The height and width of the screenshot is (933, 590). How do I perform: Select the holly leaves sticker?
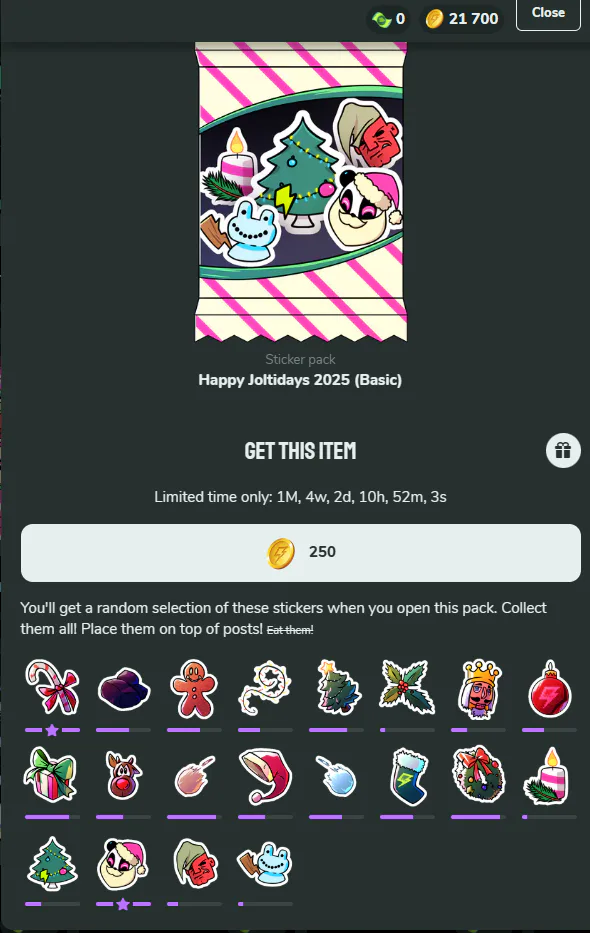407,687
